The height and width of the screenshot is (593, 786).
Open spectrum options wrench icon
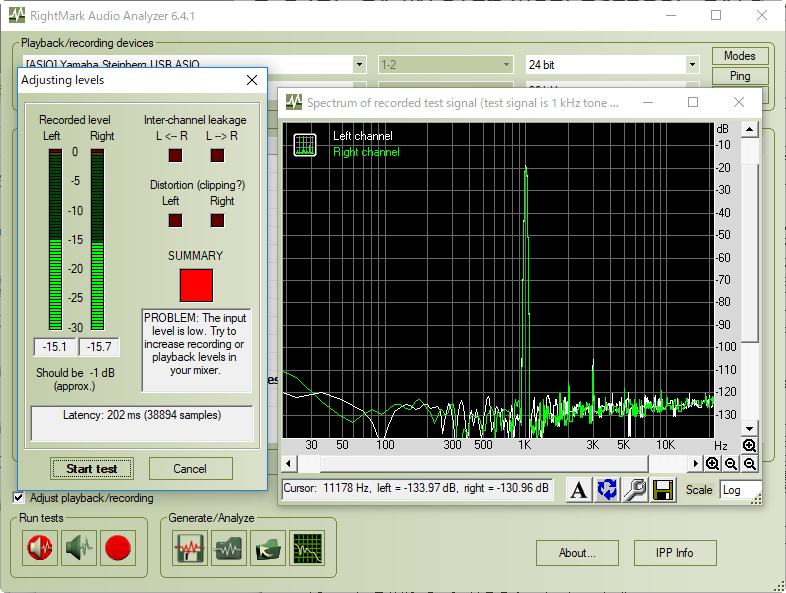(635, 490)
